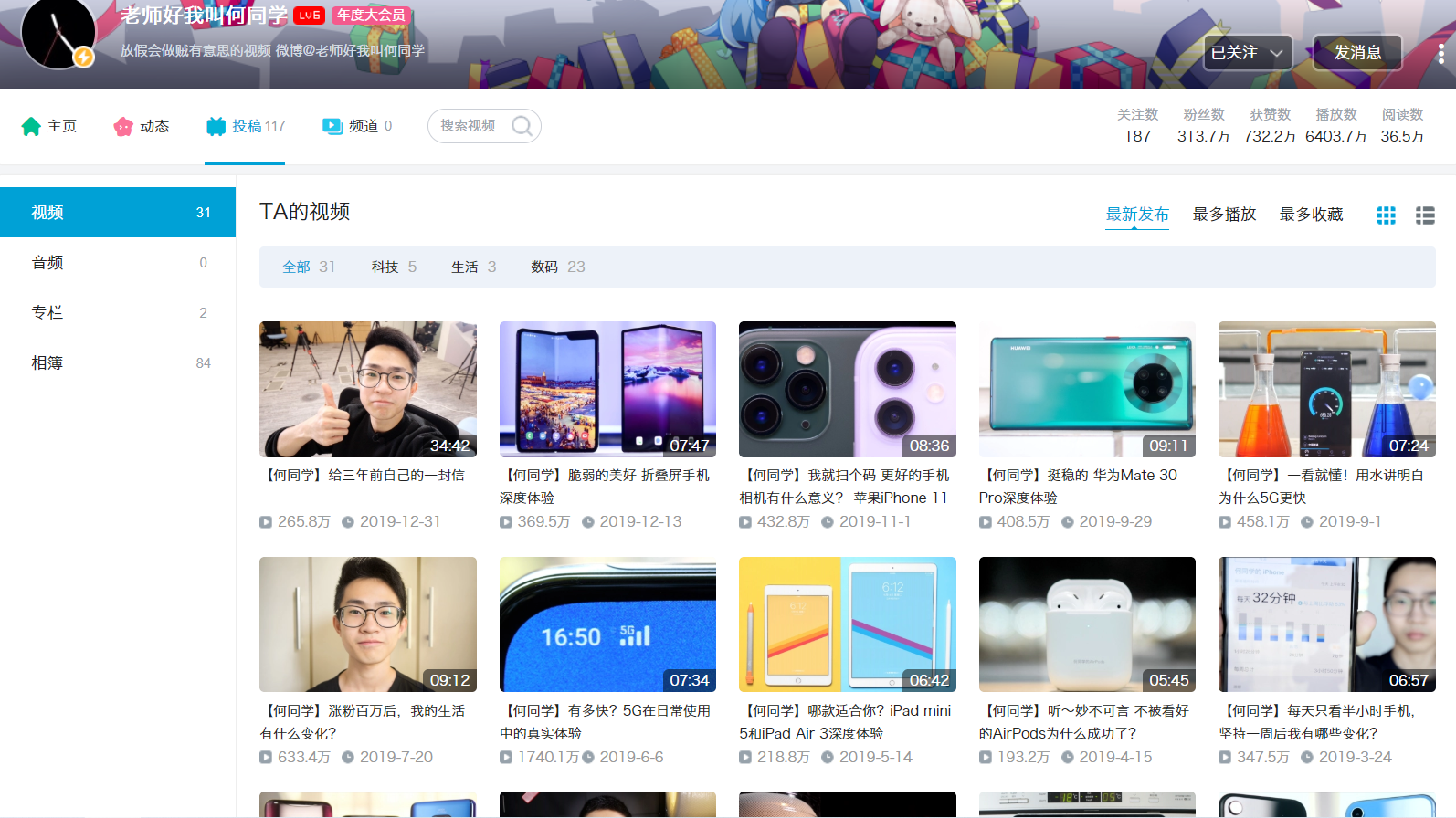Click title 我就扫个码 更好的手机相机有什么意义

[845, 487]
